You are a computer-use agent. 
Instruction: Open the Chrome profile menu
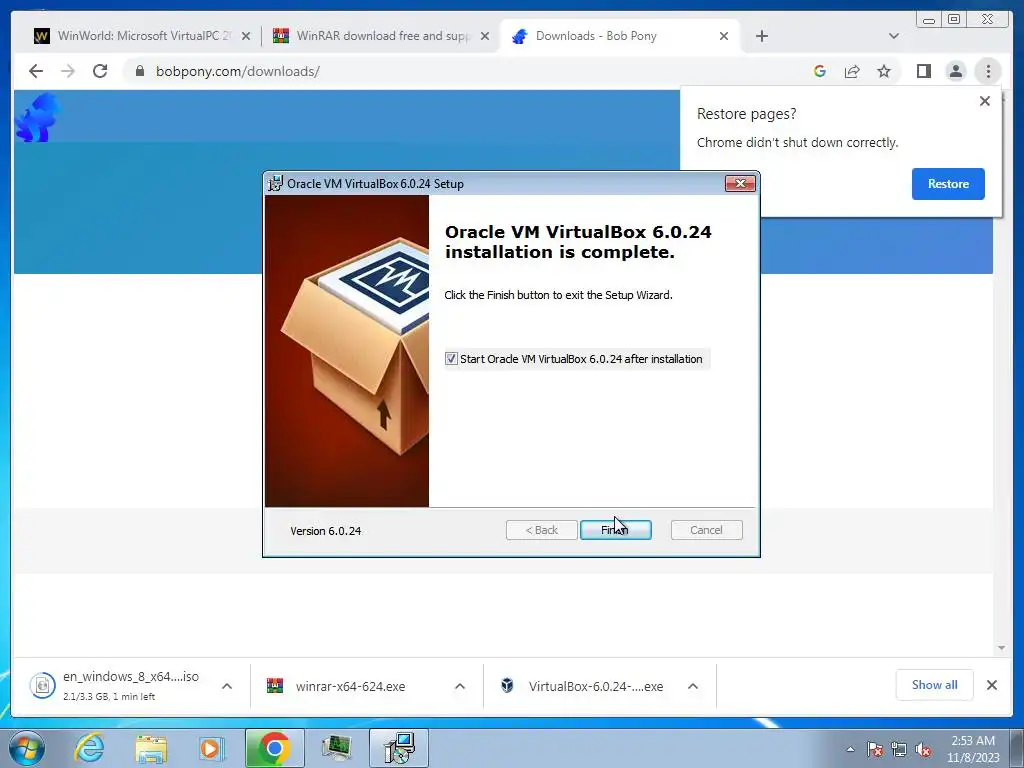point(955,71)
